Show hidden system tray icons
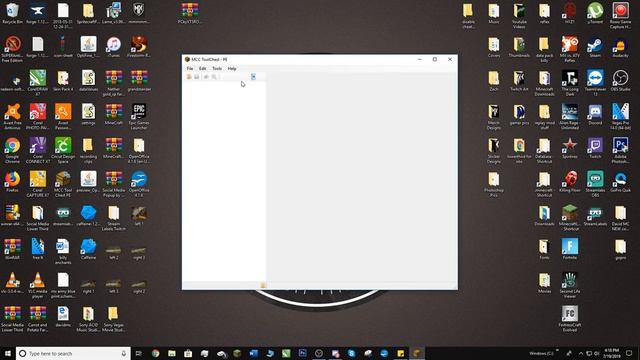This screenshot has width=640, height=360. (x=581, y=353)
